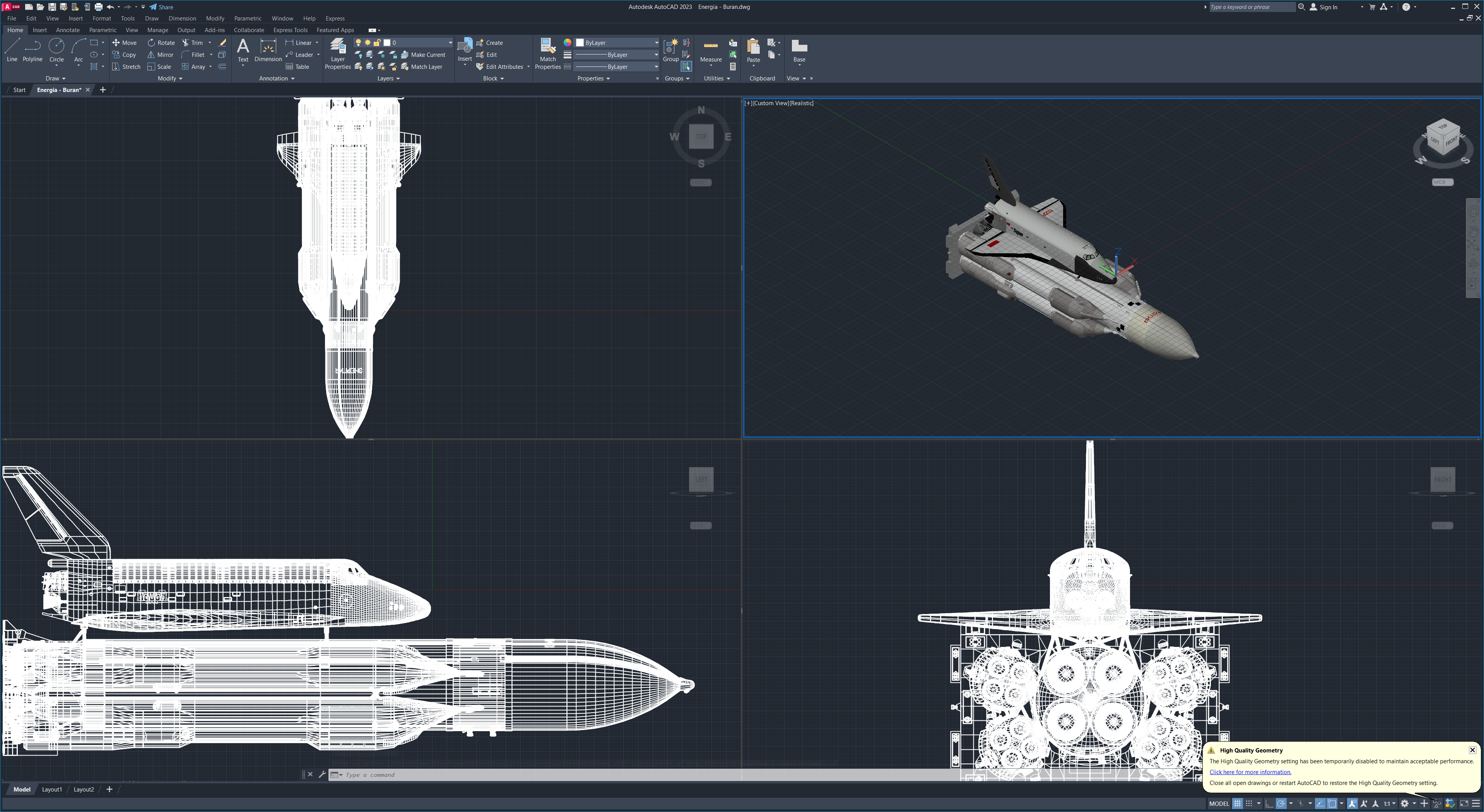Select the Polyline tool

pos(33,49)
